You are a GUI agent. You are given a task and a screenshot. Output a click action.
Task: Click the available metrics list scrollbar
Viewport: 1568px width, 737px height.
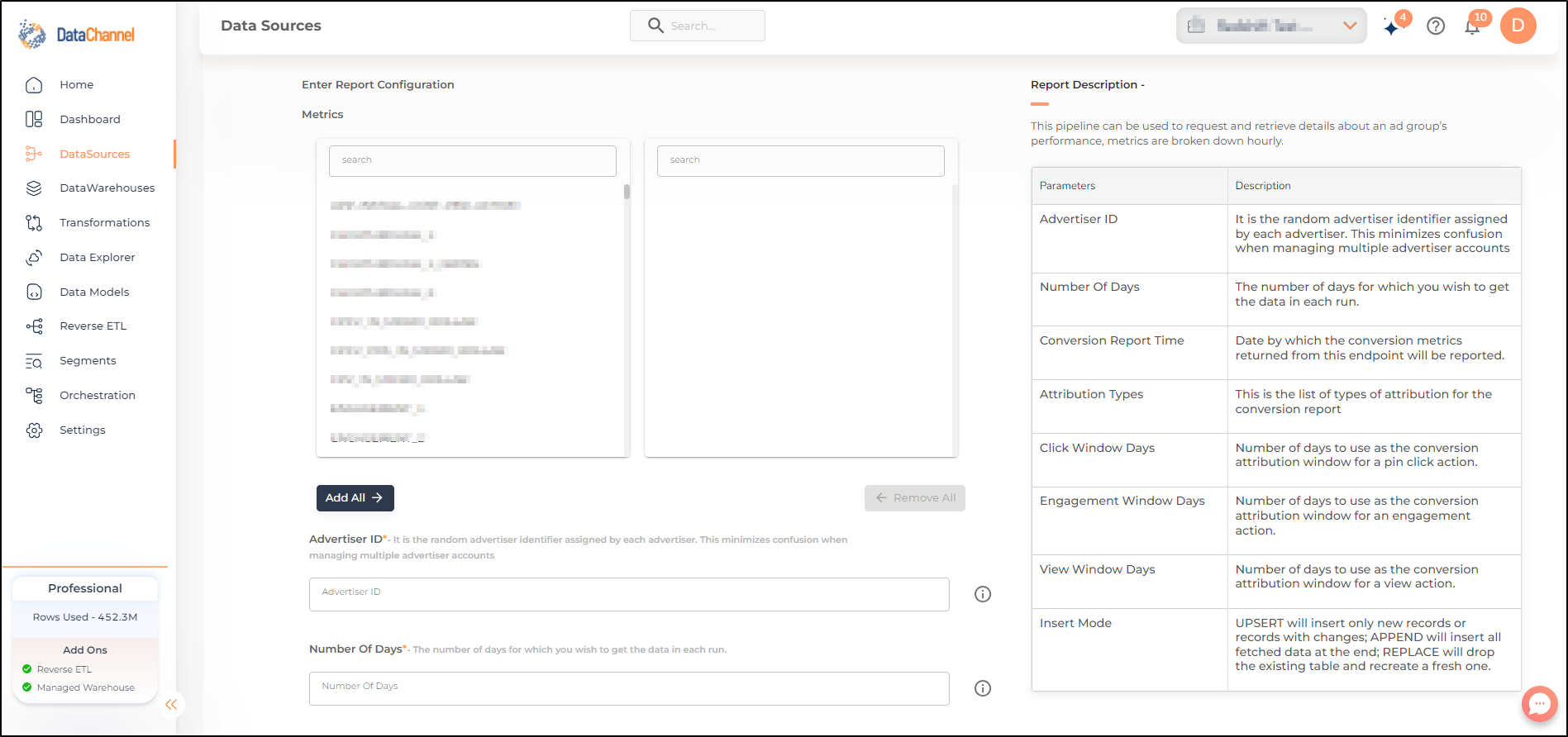click(627, 192)
